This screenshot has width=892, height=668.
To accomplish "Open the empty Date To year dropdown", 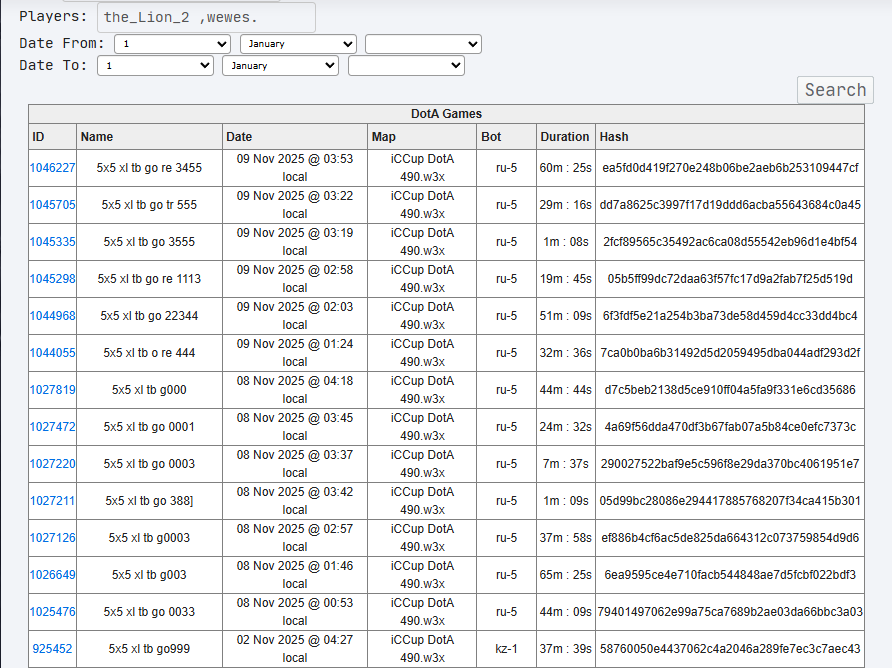I will click(406, 65).
